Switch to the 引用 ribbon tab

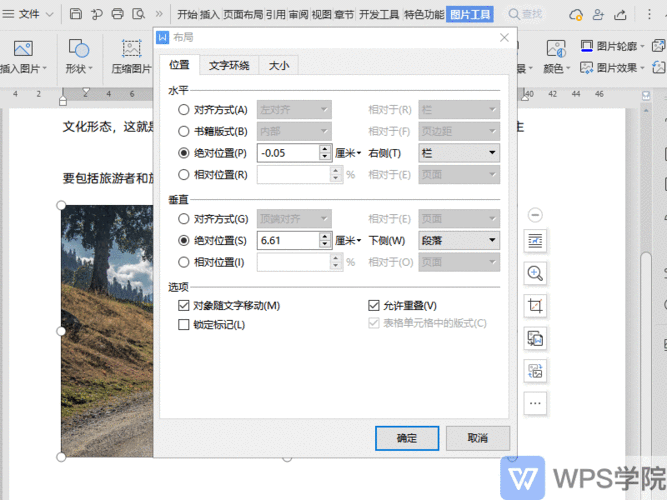276,15
